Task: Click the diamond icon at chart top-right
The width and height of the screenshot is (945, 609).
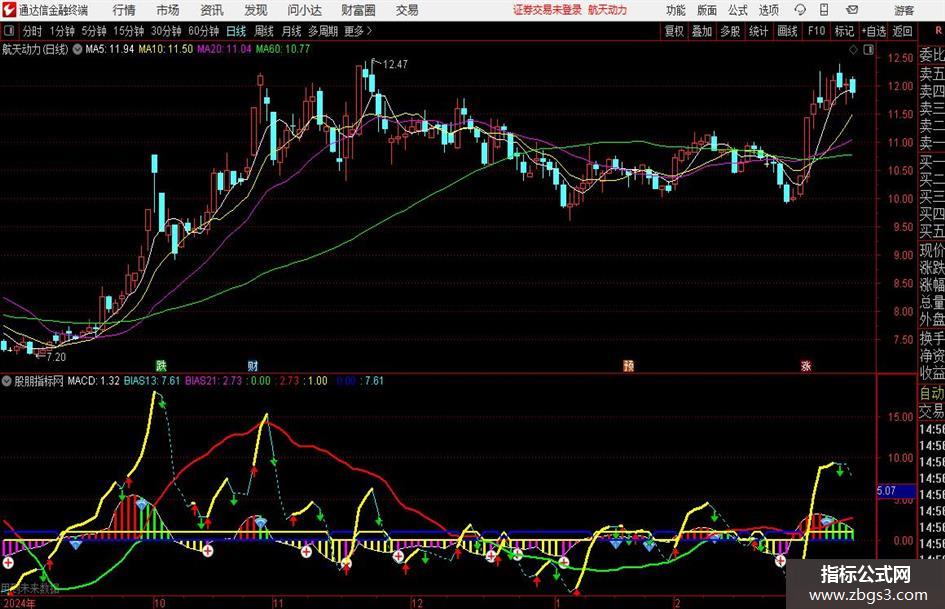Action: pyautogui.click(x=853, y=50)
